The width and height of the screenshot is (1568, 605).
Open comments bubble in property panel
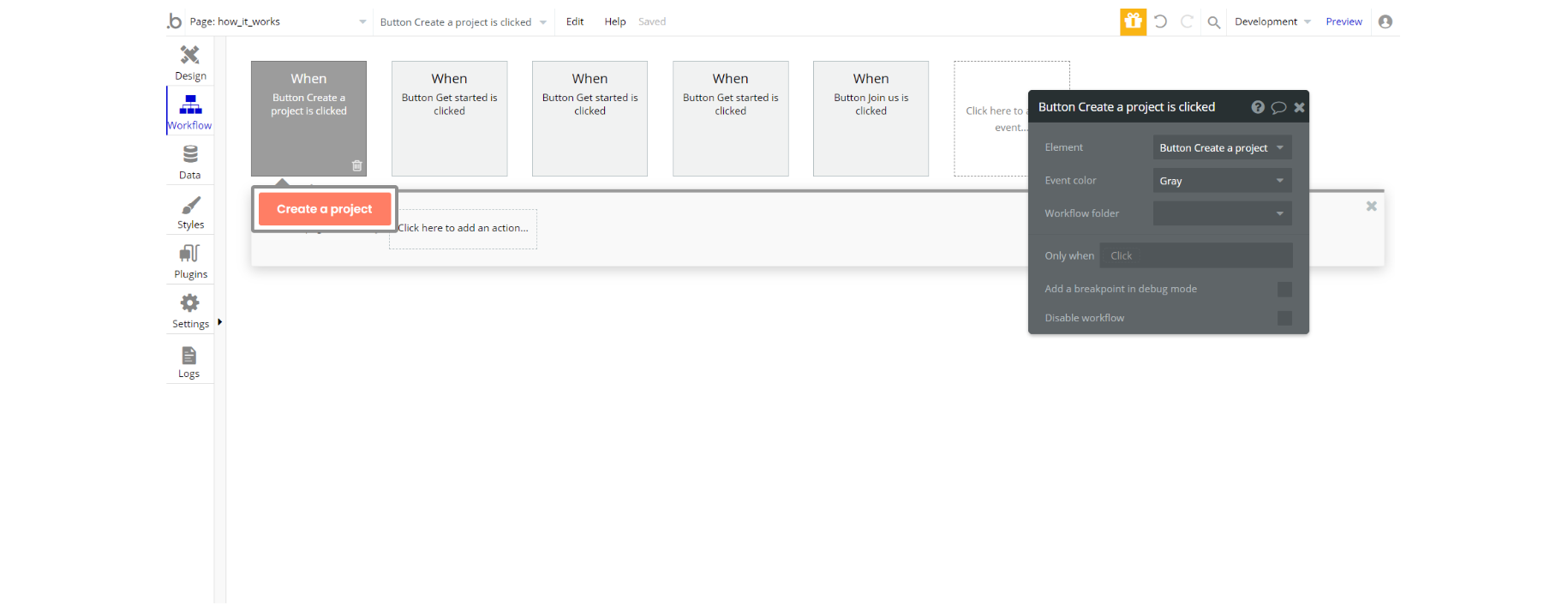click(1278, 107)
